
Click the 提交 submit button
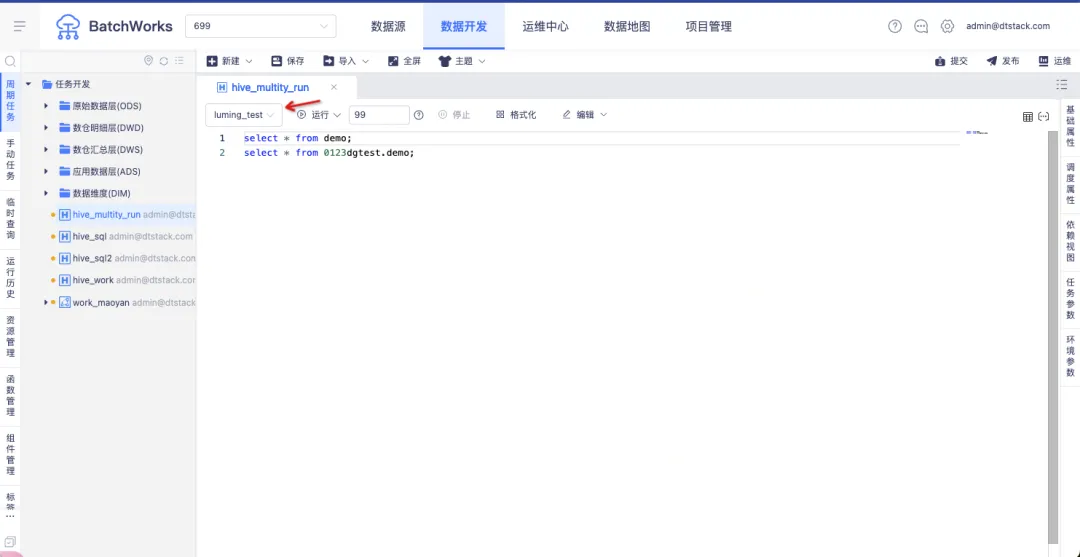pos(951,61)
